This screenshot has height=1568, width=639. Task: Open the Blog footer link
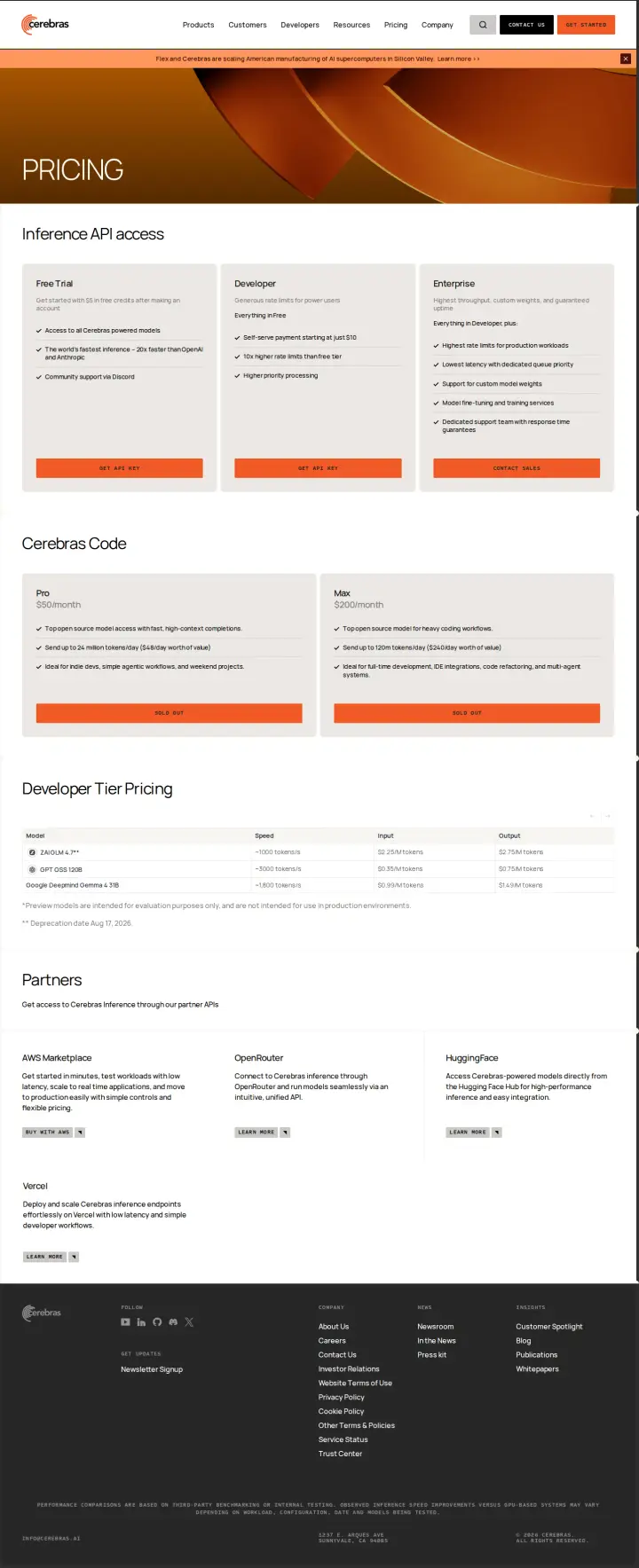[x=524, y=1341]
